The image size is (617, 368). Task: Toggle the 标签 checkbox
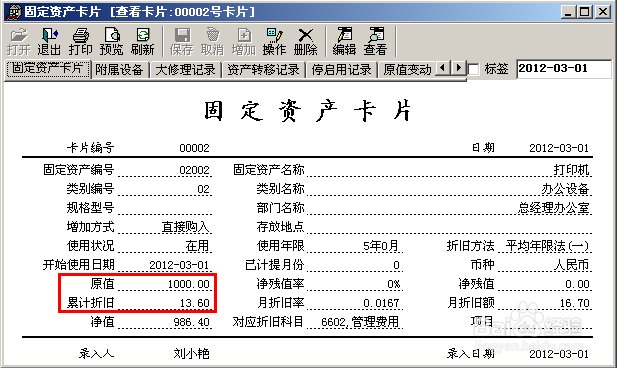[474, 70]
